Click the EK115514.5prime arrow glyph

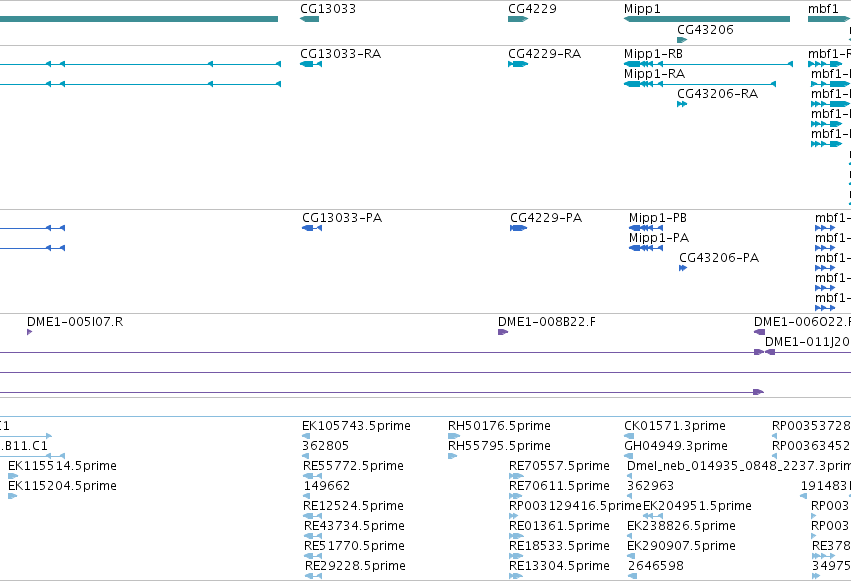click(x=13, y=476)
